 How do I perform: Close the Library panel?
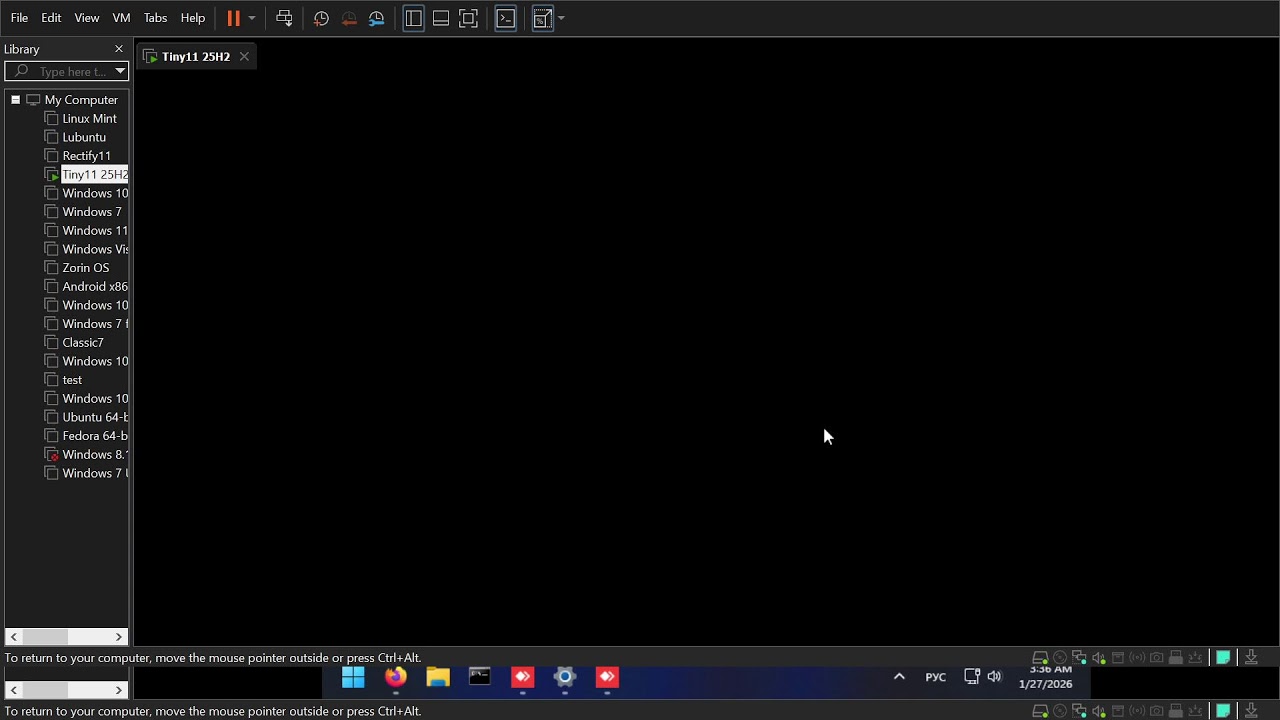coord(119,49)
